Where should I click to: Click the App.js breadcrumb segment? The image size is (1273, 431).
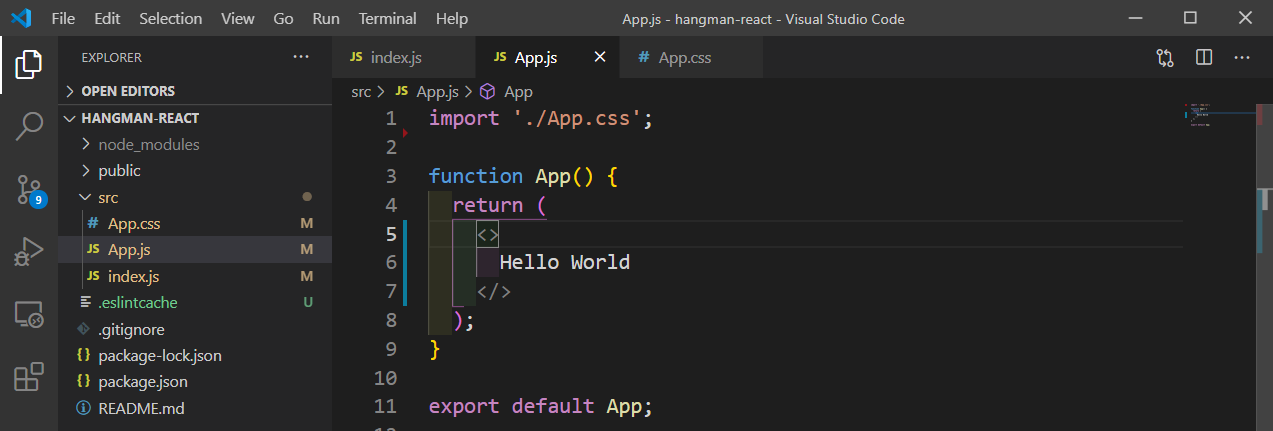pos(437,91)
